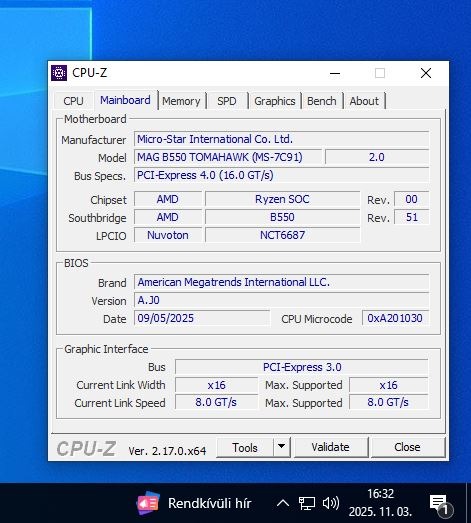Select the SPD tab

pos(227,101)
